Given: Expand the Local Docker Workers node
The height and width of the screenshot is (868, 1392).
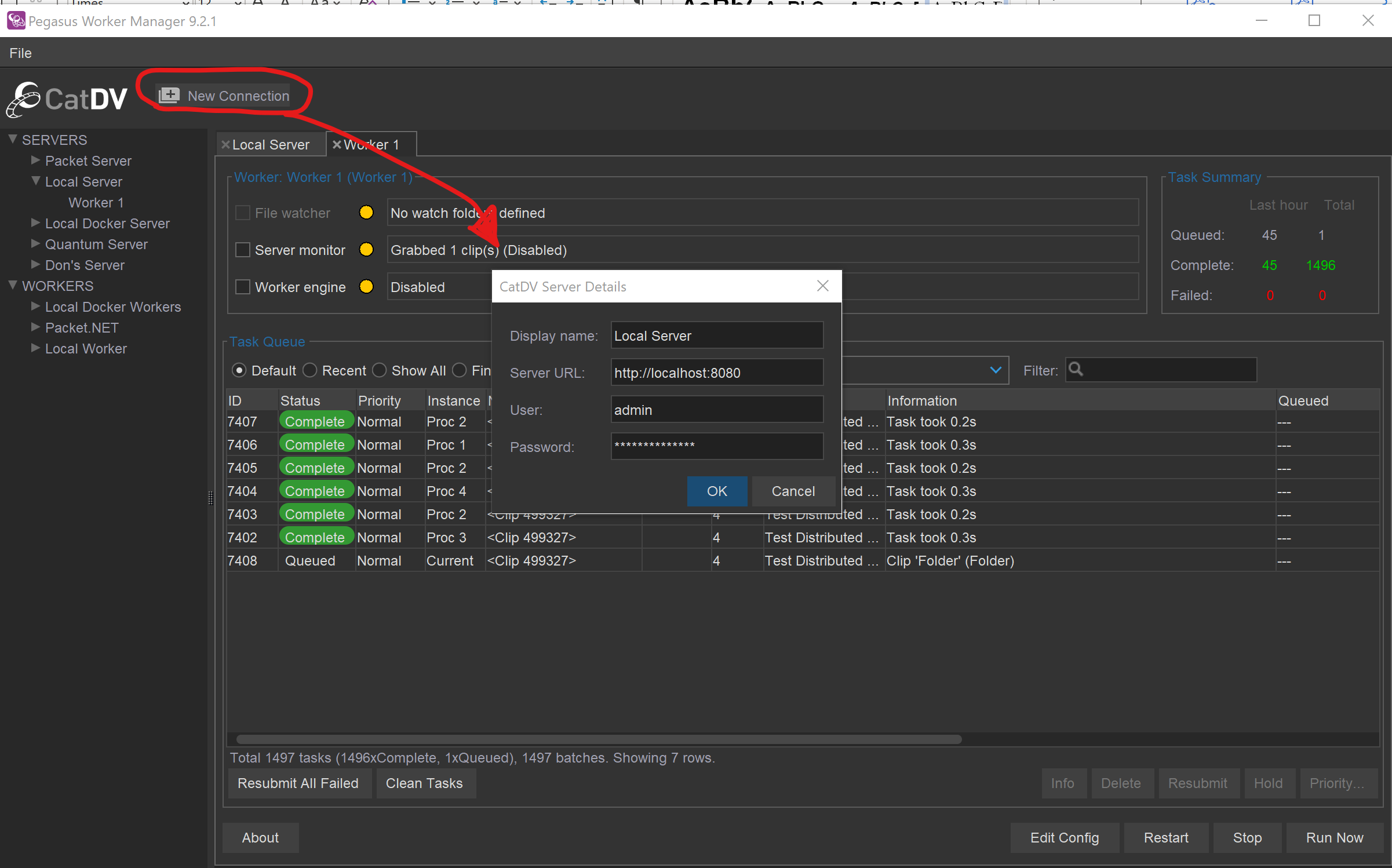Looking at the screenshot, I should coord(35,306).
